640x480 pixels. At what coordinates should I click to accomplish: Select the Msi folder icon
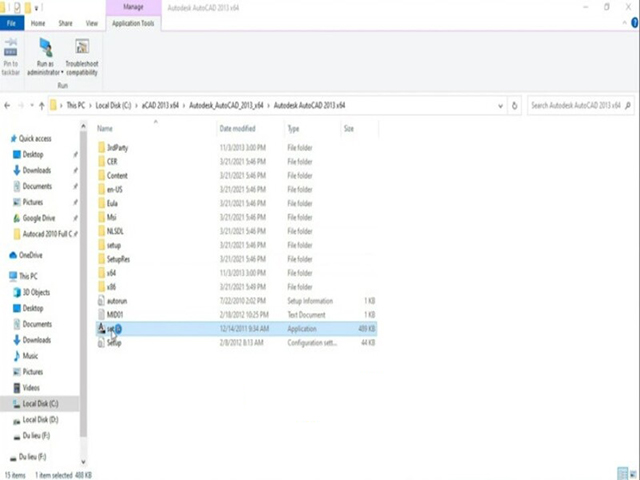102,217
